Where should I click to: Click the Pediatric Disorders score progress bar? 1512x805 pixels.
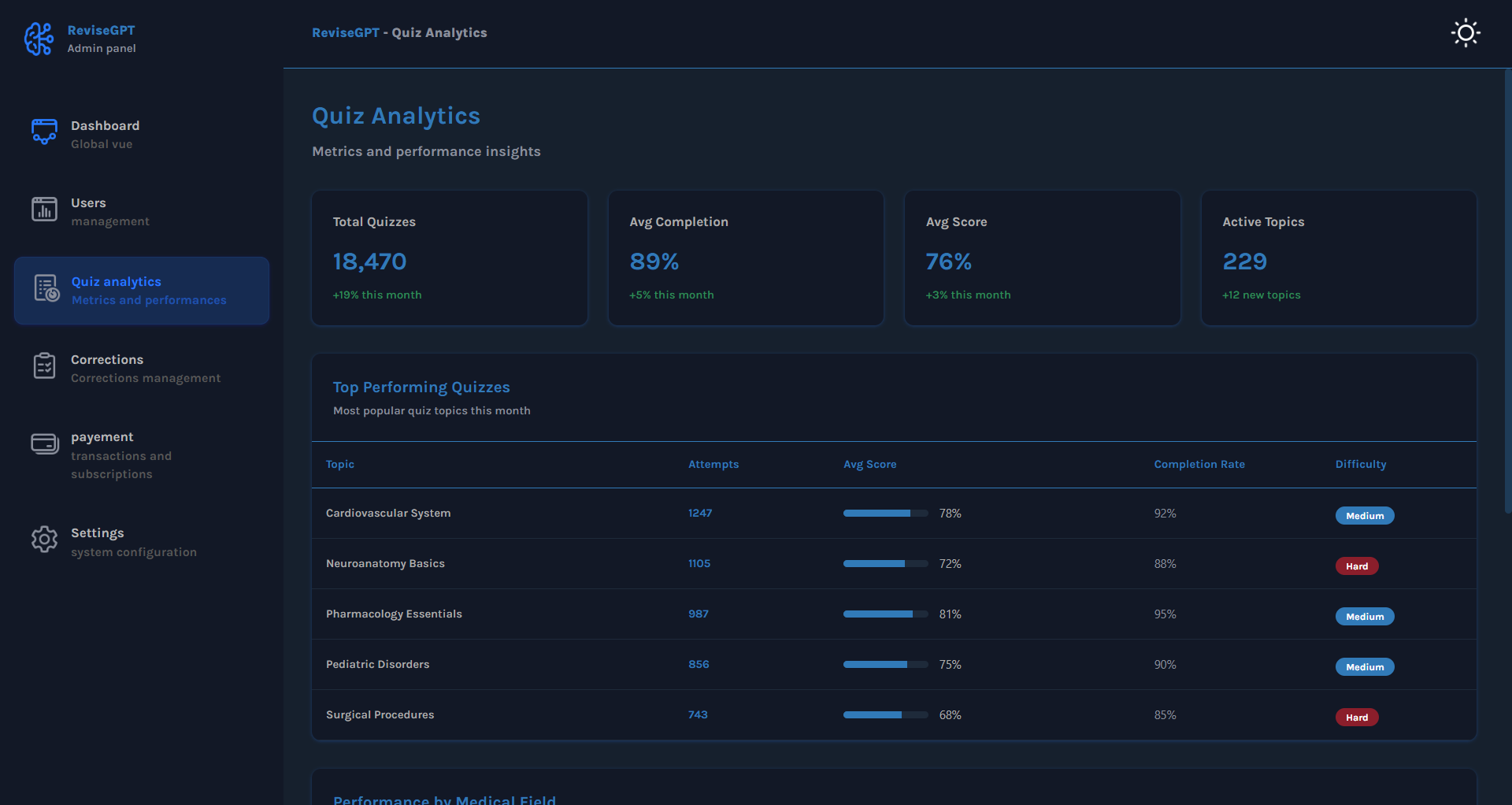coord(886,665)
